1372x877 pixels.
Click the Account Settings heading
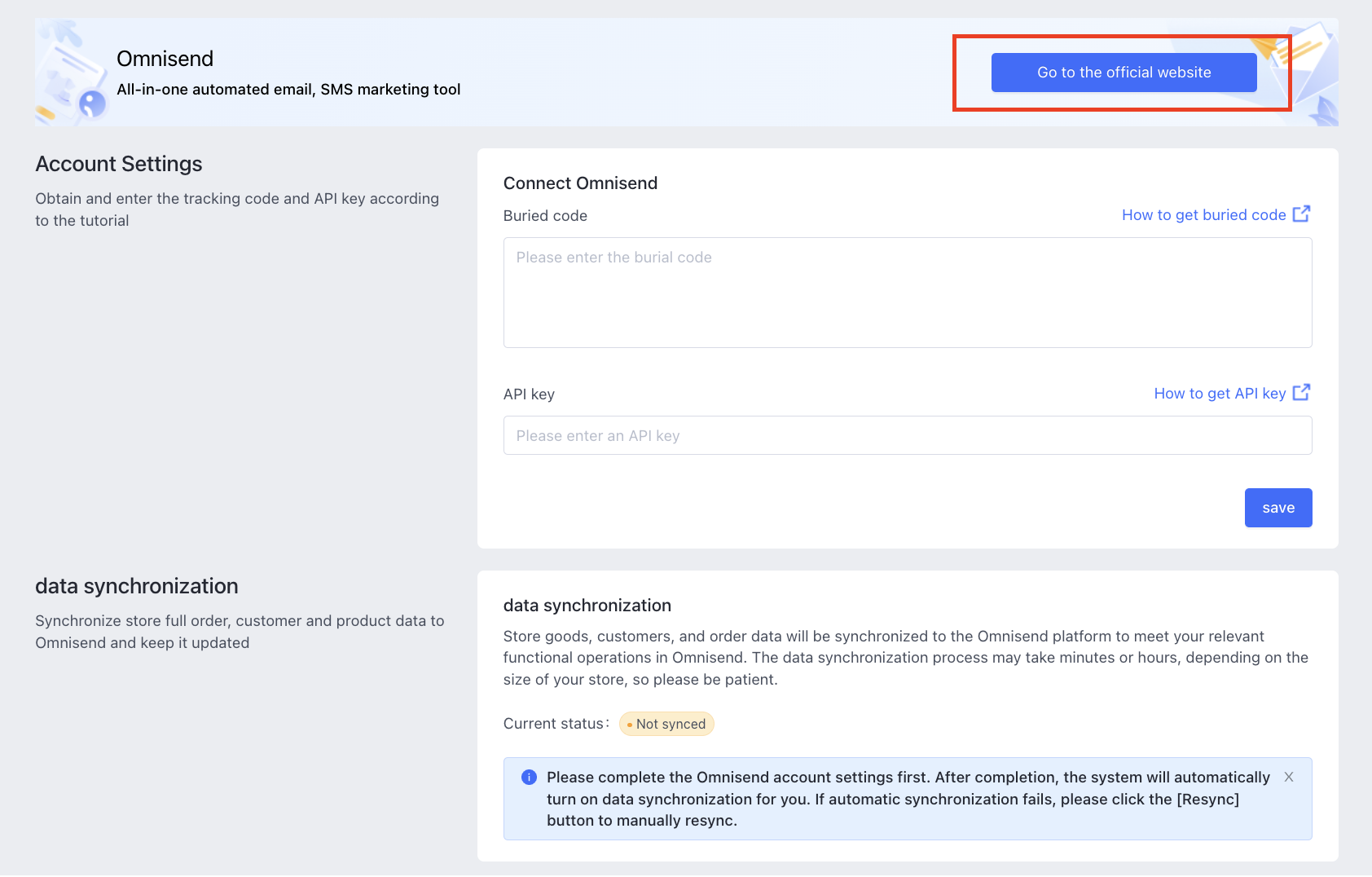pos(119,164)
